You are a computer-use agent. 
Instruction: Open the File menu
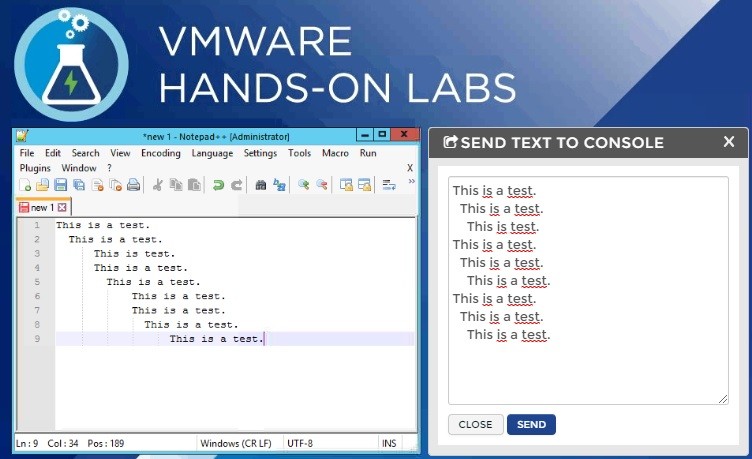coord(27,153)
